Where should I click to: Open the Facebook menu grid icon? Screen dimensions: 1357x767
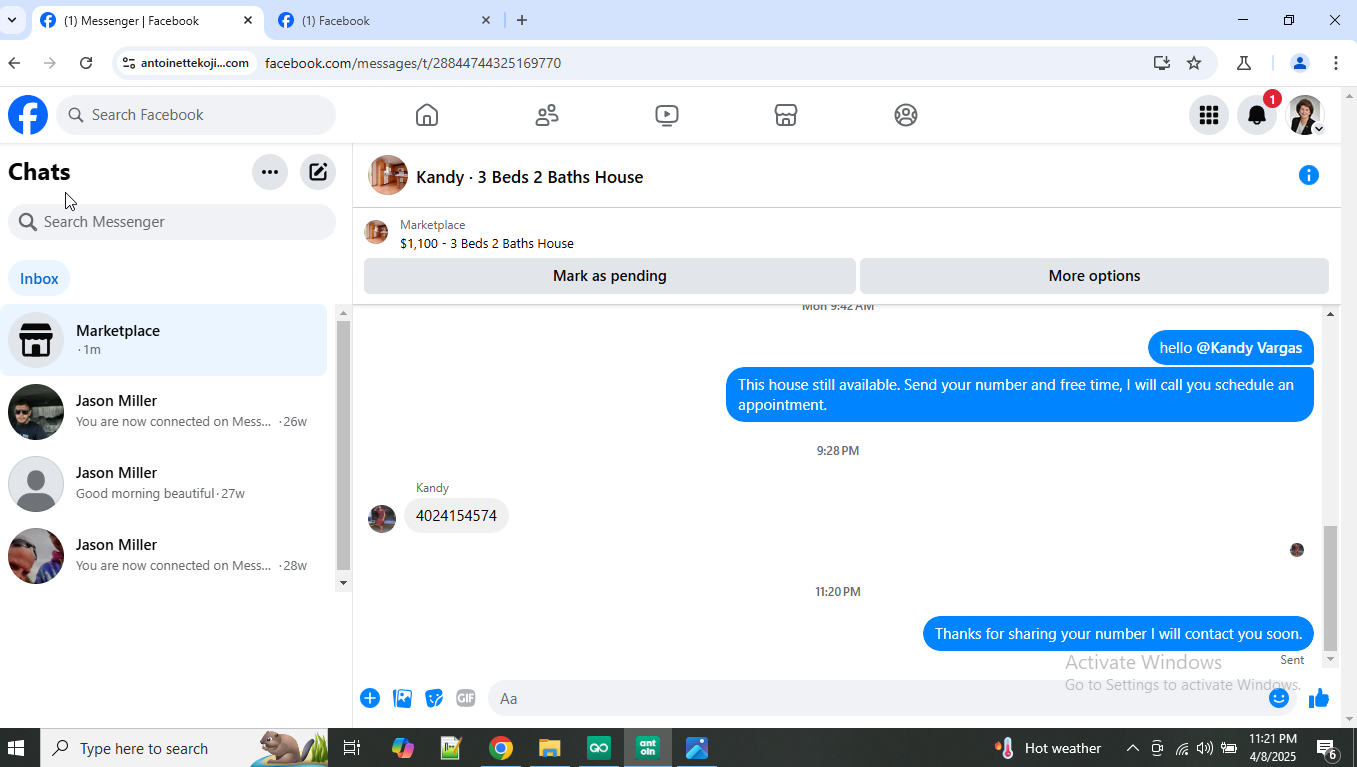point(1209,115)
